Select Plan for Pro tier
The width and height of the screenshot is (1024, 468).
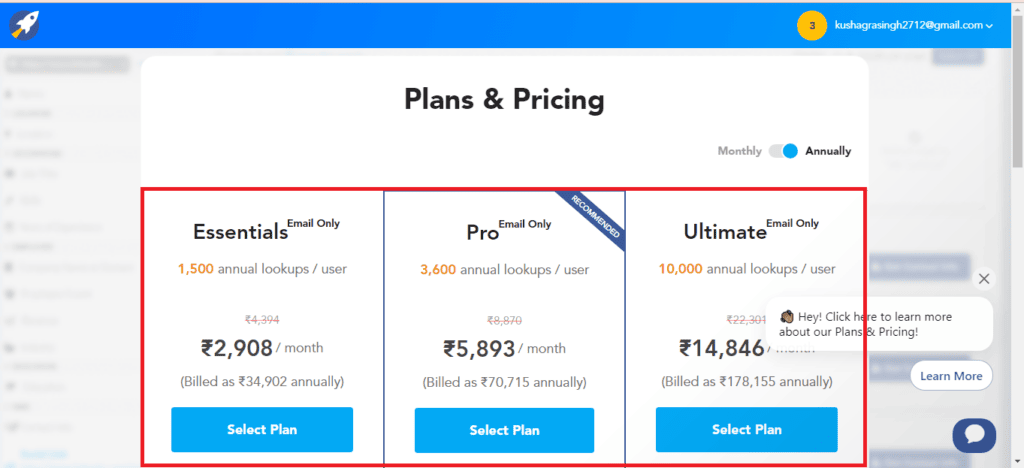tap(504, 430)
